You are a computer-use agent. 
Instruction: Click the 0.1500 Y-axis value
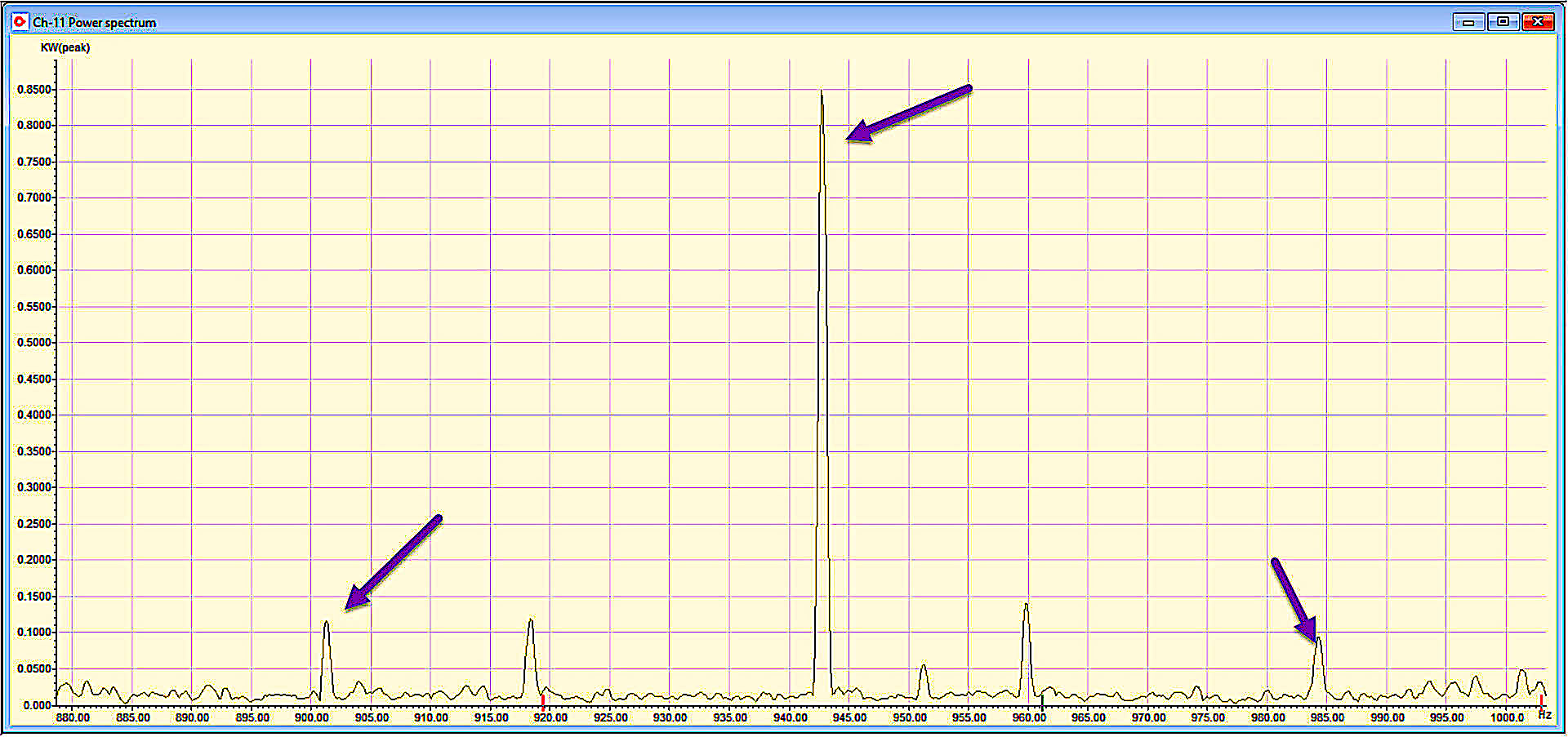(34, 597)
